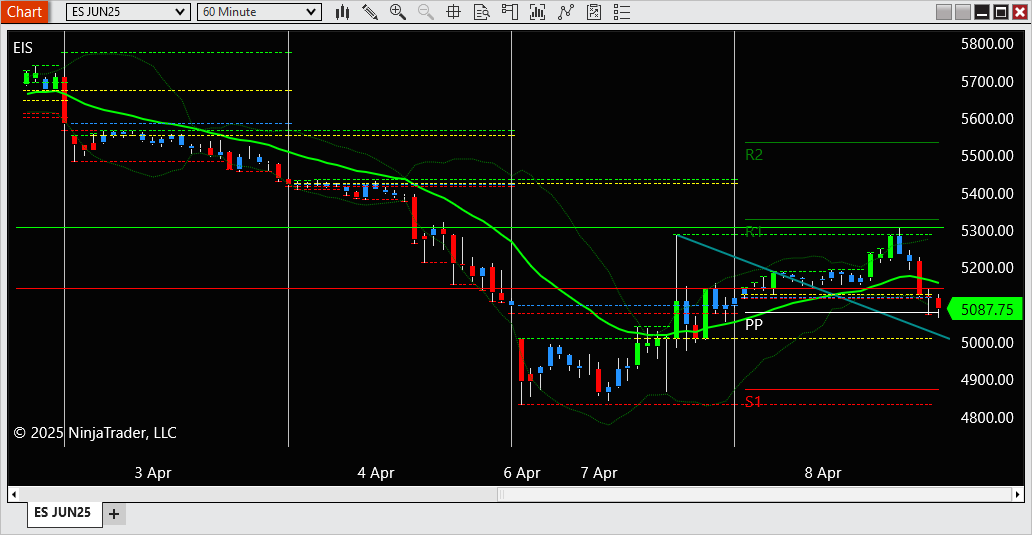The height and width of the screenshot is (535, 1032).
Task: Toggle the Chart Trader panel icon
Action: (x=509, y=12)
